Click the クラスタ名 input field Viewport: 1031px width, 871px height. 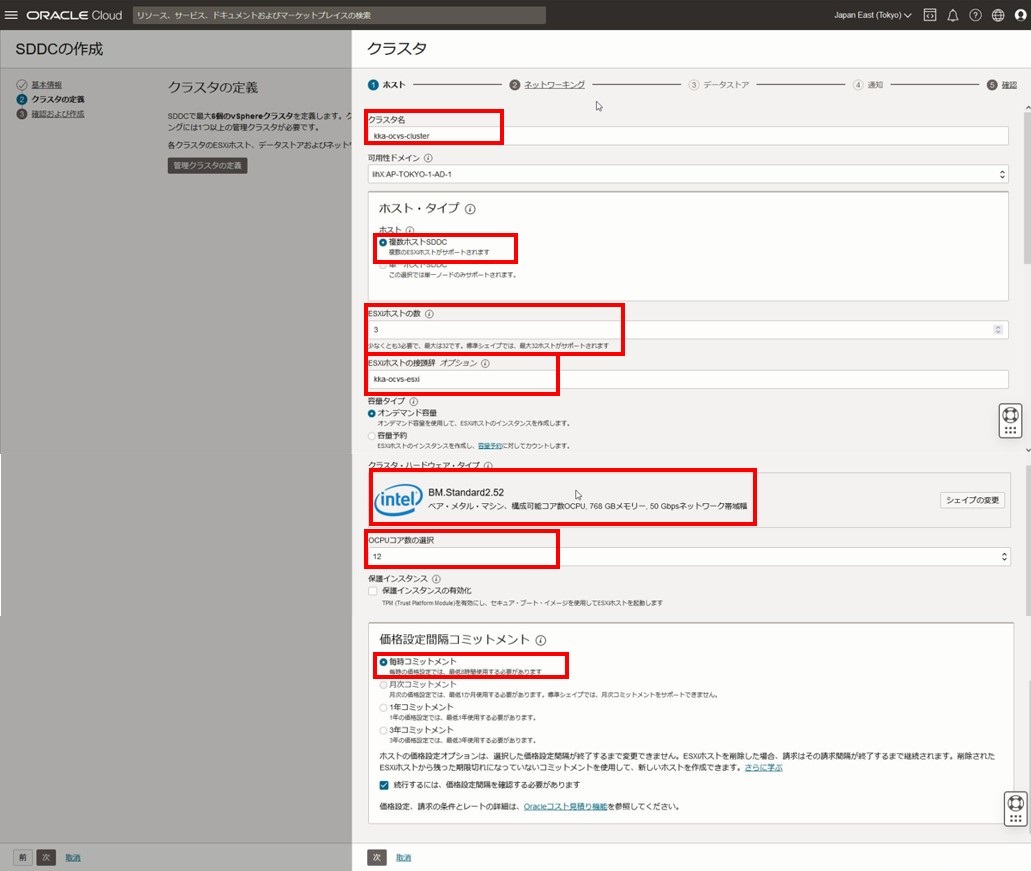point(688,135)
